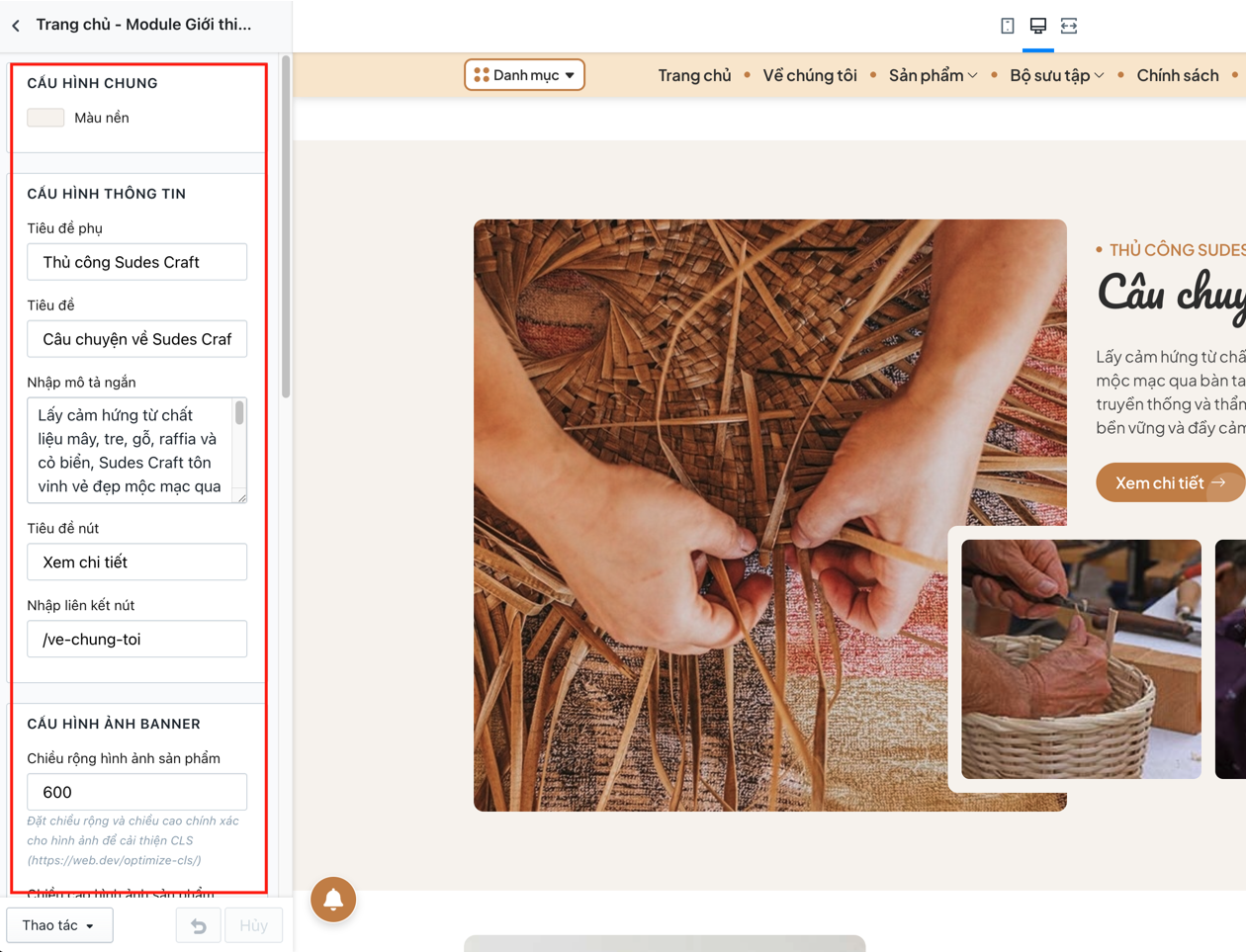Viewport: 1246px width, 952px height.
Task: Click the undo arrow button
Action: pyautogui.click(x=199, y=925)
